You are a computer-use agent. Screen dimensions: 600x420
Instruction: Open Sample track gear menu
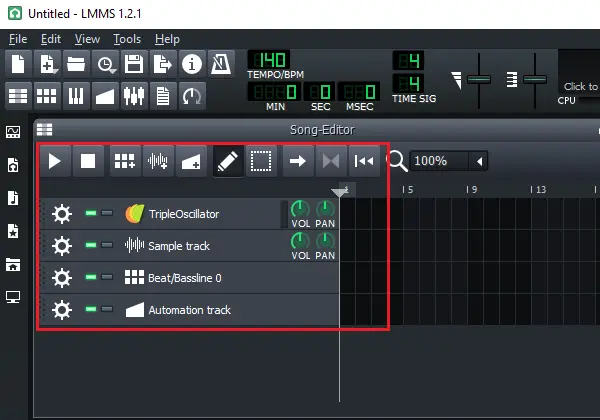coord(62,246)
